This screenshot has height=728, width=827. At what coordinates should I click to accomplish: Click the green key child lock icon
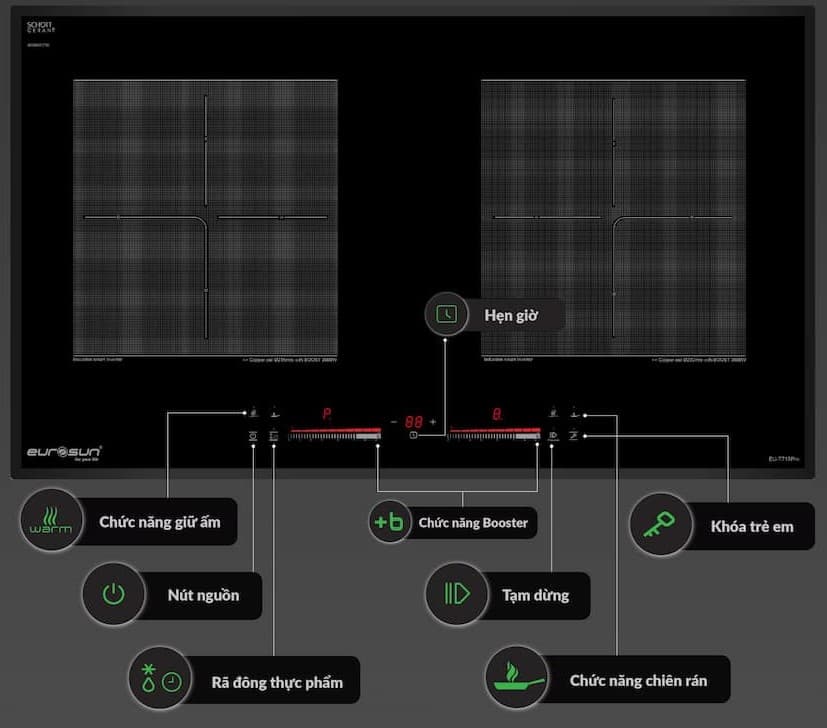pyautogui.click(x=661, y=525)
